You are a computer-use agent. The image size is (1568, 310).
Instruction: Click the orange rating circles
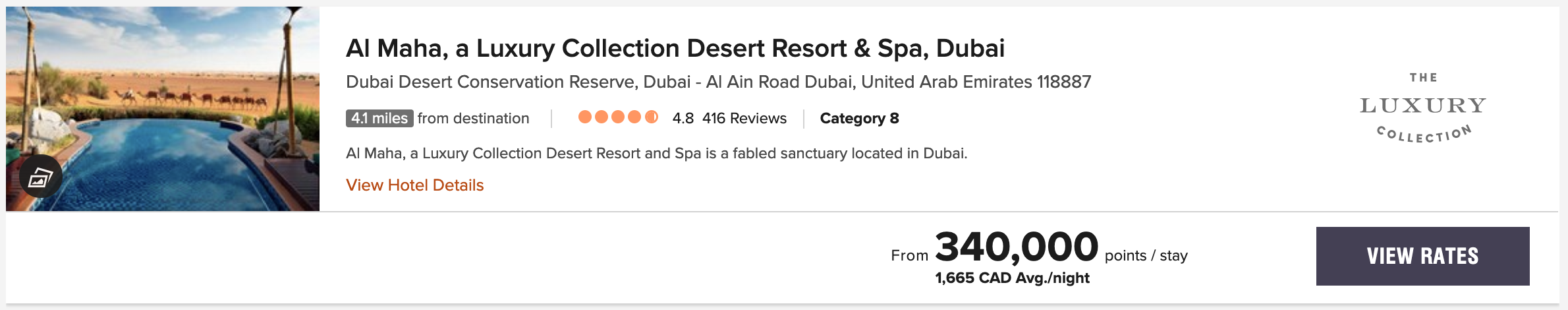click(617, 117)
